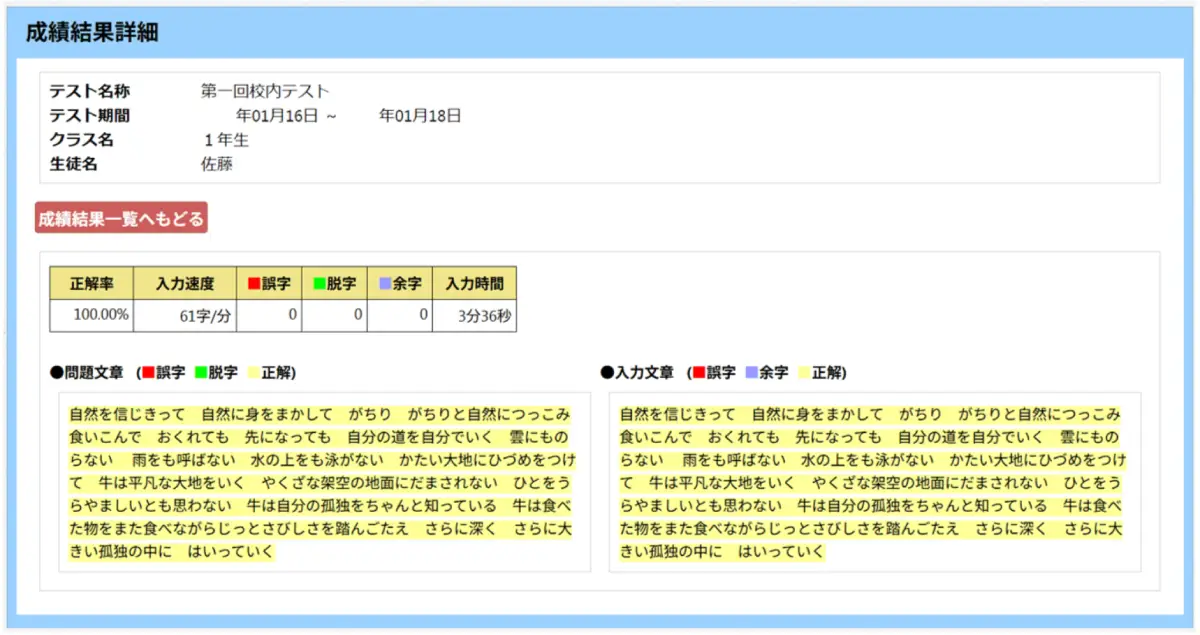Click the red swatch in 誤字 table header
The height and width of the screenshot is (635, 1200).
point(254,284)
